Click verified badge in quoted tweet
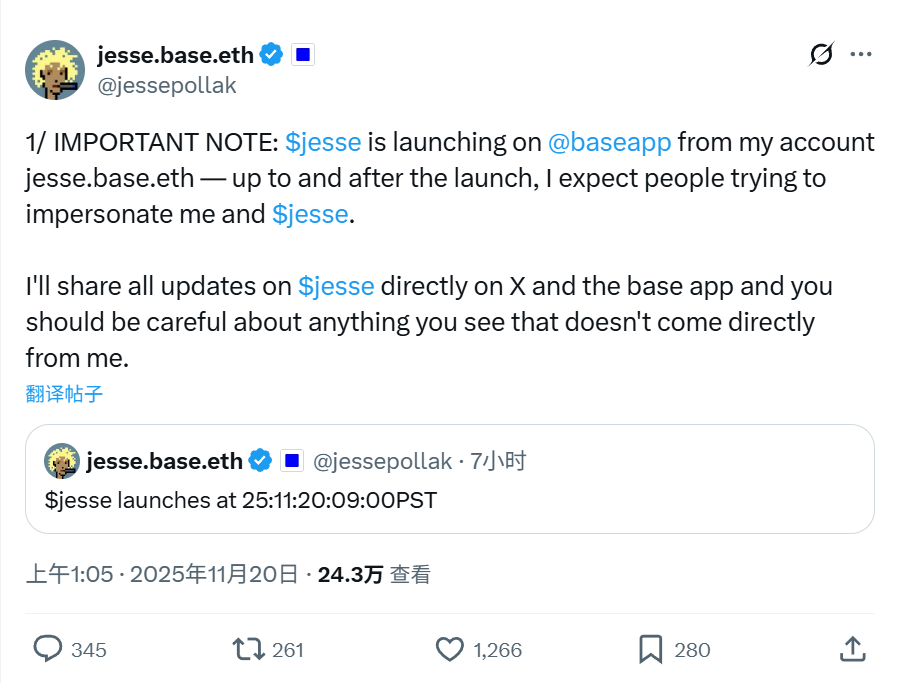Viewport: 897px width, 683px height. tap(260, 461)
